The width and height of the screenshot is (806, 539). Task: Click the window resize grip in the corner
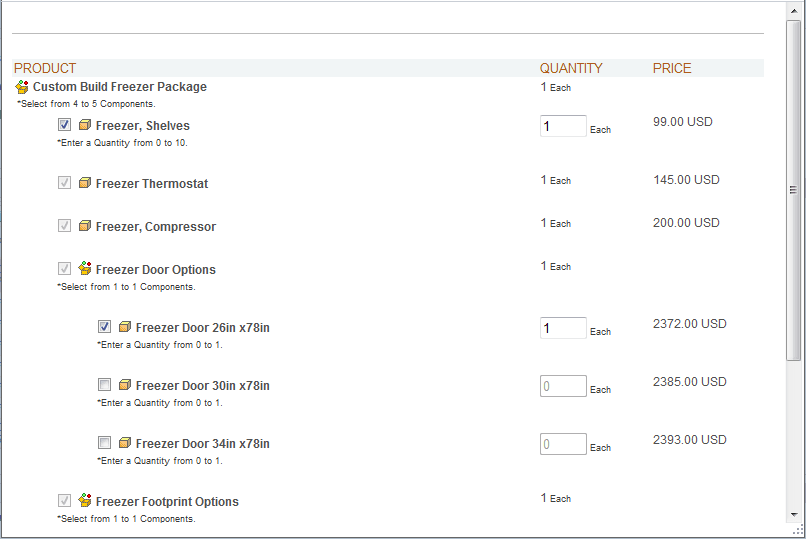[x=797, y=530]
